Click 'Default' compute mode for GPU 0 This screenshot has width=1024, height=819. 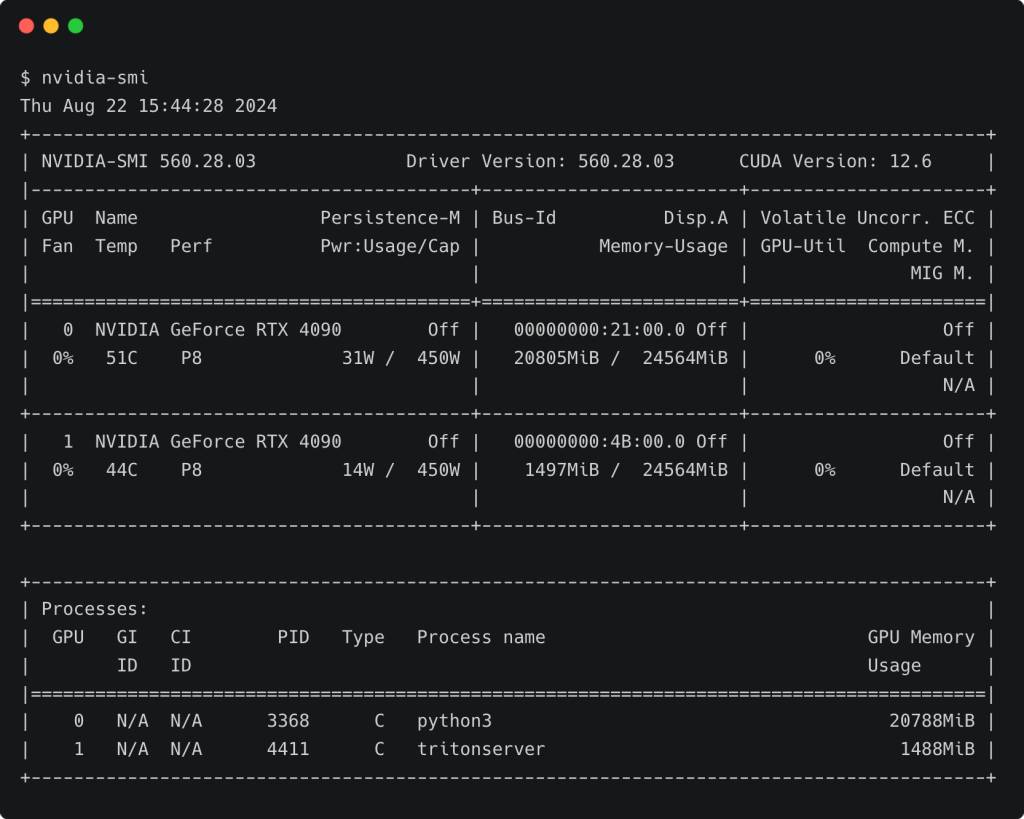pos(937,358)
